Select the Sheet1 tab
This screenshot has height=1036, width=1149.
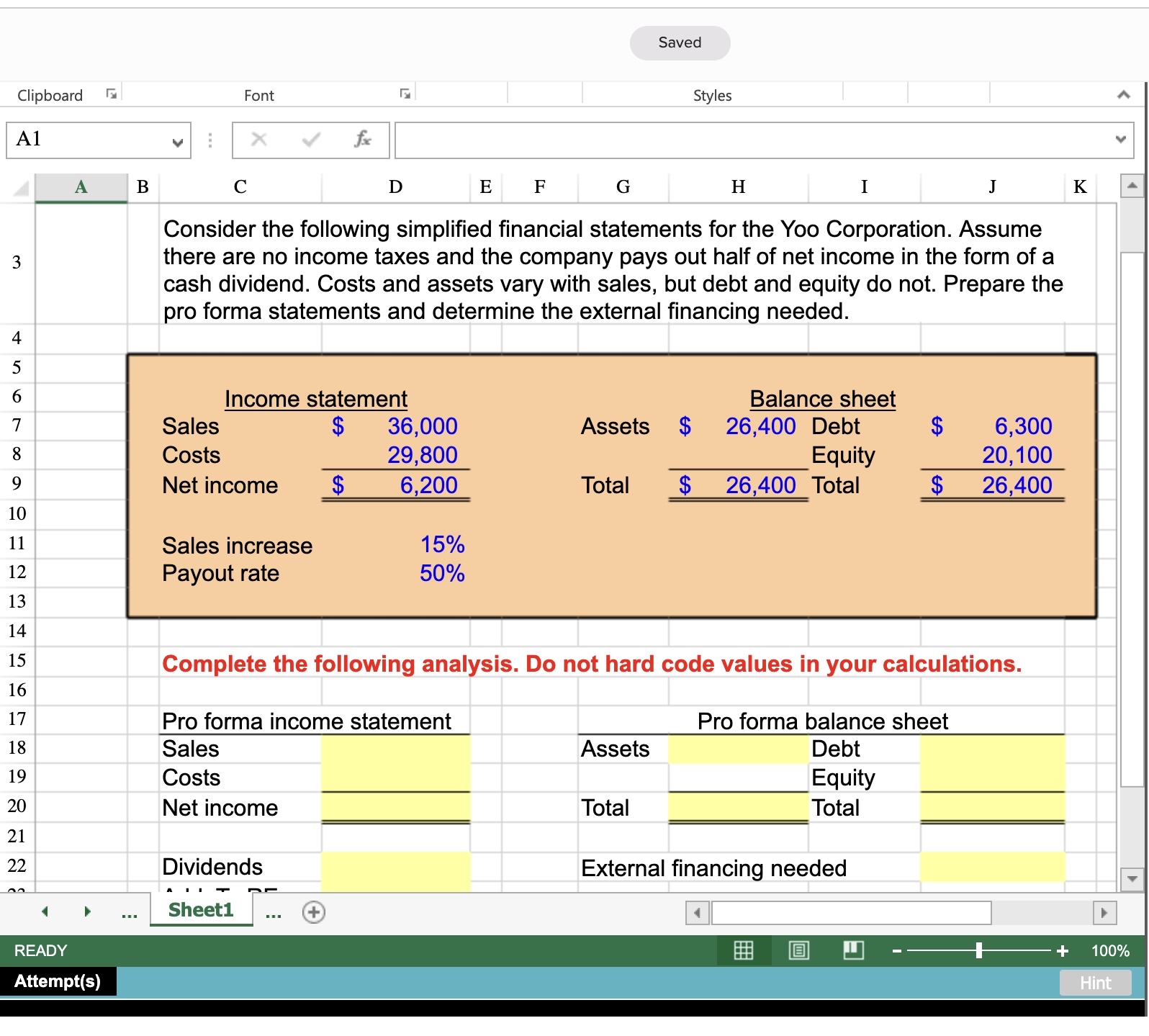201,910
